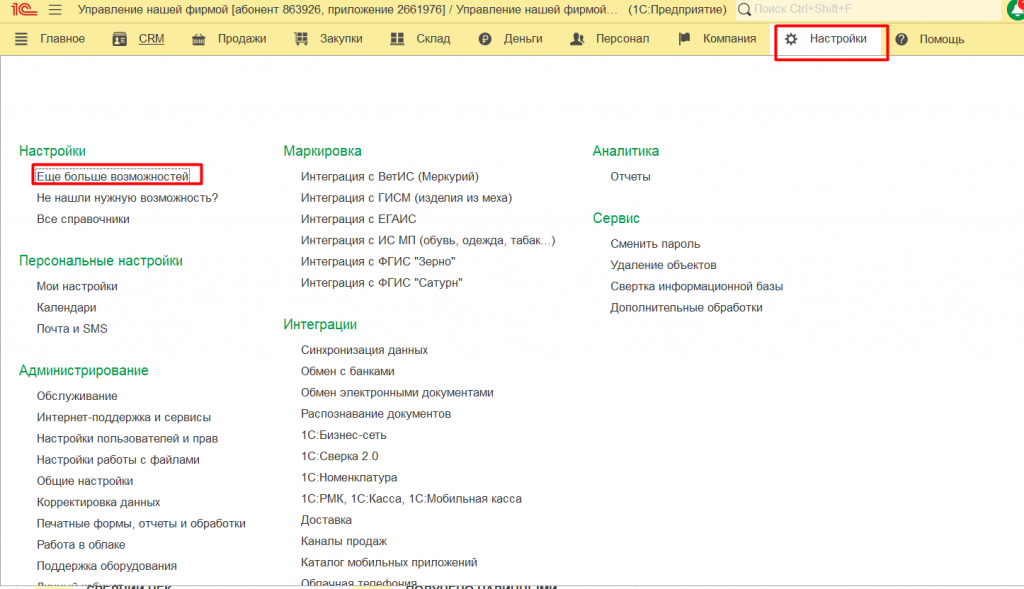Open the Главное section
Image resolution: width=1024 pixels, height=589 pixels.
[x=63, y=39]
